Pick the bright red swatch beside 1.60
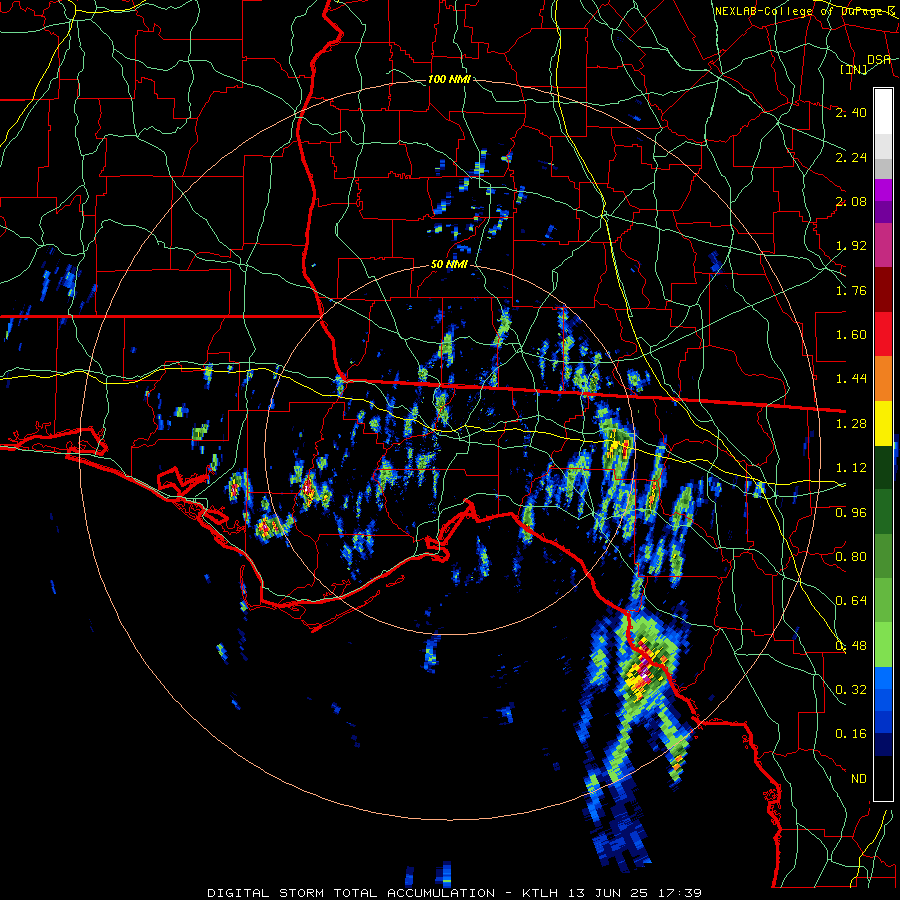Screen dimensions: 900x900 click(x=883, y=334)
